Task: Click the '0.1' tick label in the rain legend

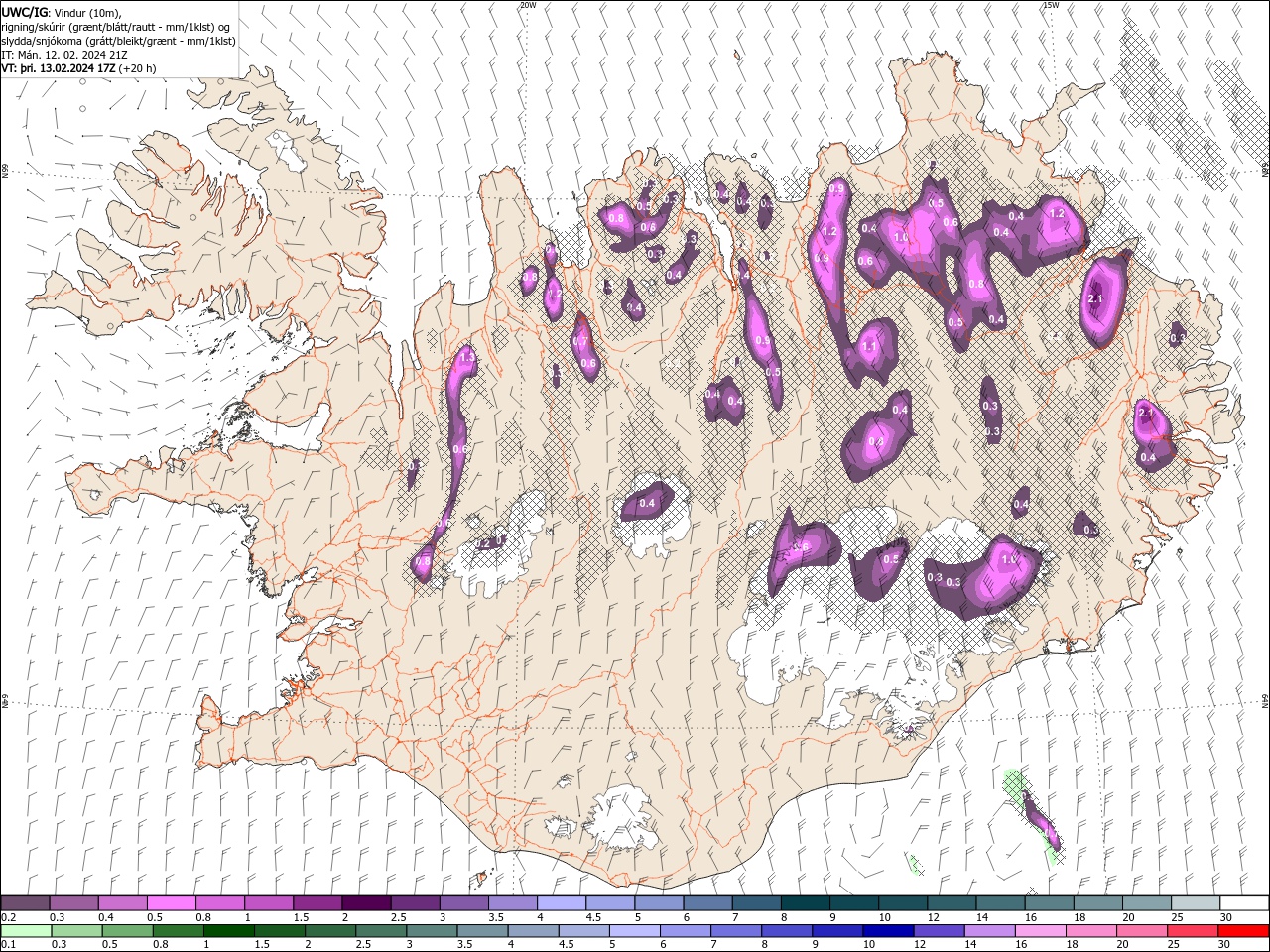Action: tap(7, 945)
